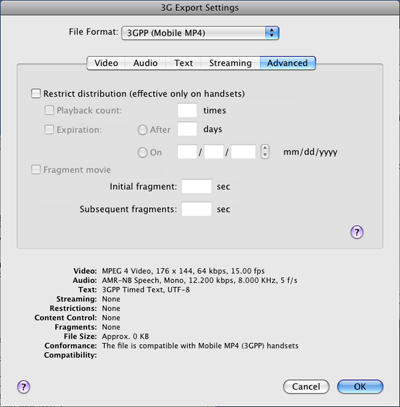400x407 pixels.
Task: Toggle the Playback count checkbox
Action: point(49,110)
